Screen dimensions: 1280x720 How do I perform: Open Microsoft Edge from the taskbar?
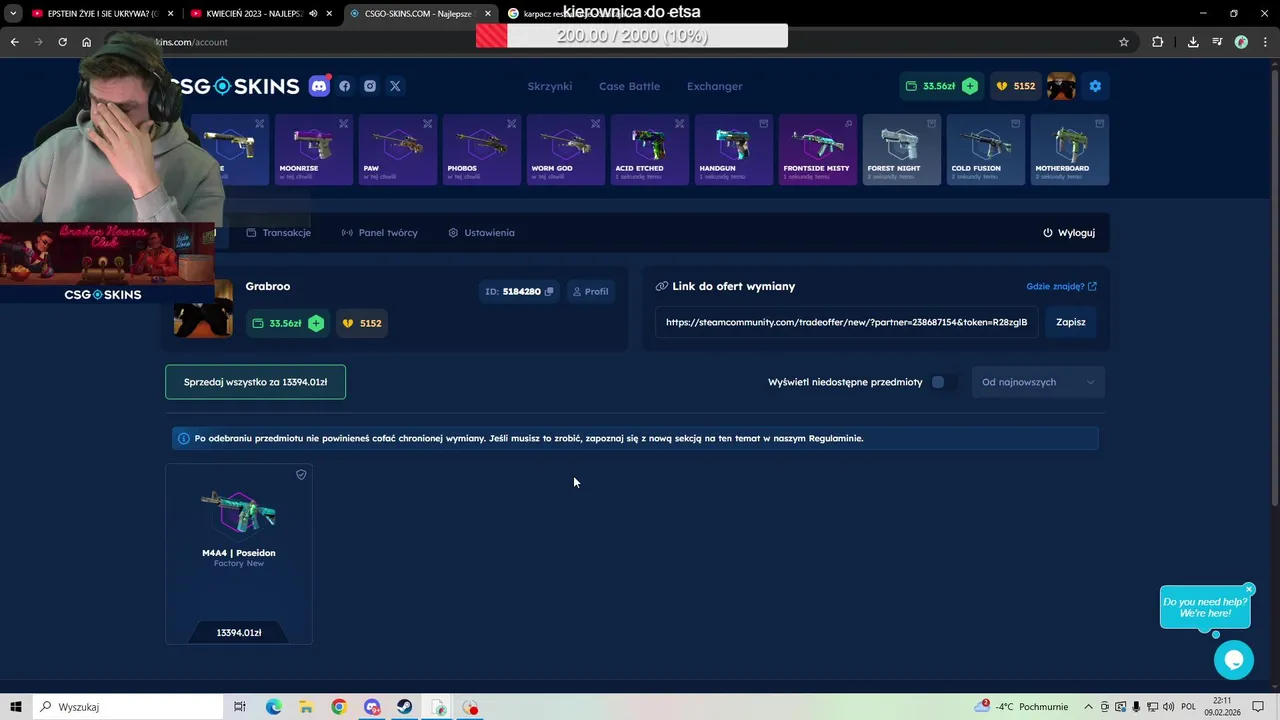click(x=274, y=707)
